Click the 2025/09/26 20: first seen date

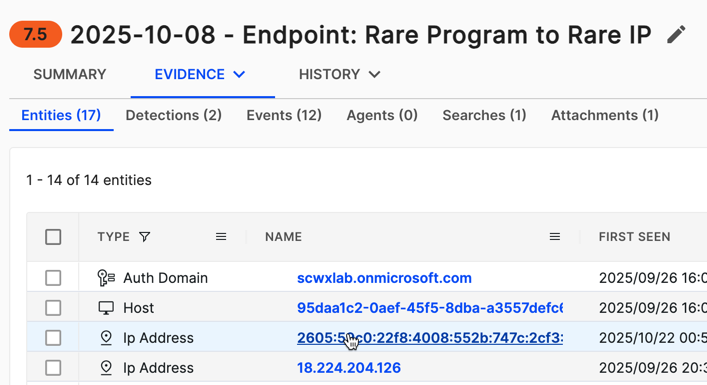click(x=652, y=368)
